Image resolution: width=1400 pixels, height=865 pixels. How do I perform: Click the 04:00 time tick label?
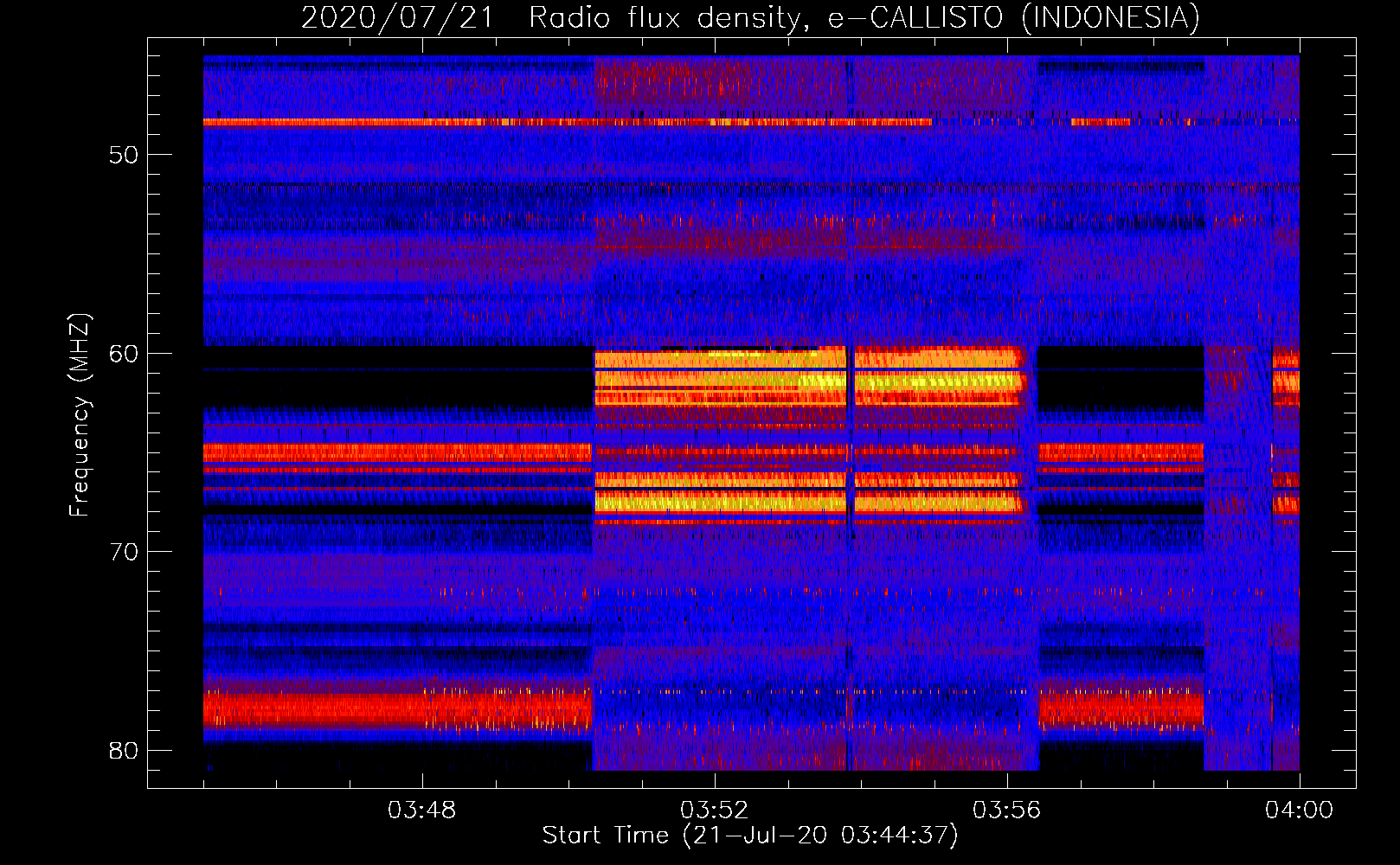(1300, 811)
